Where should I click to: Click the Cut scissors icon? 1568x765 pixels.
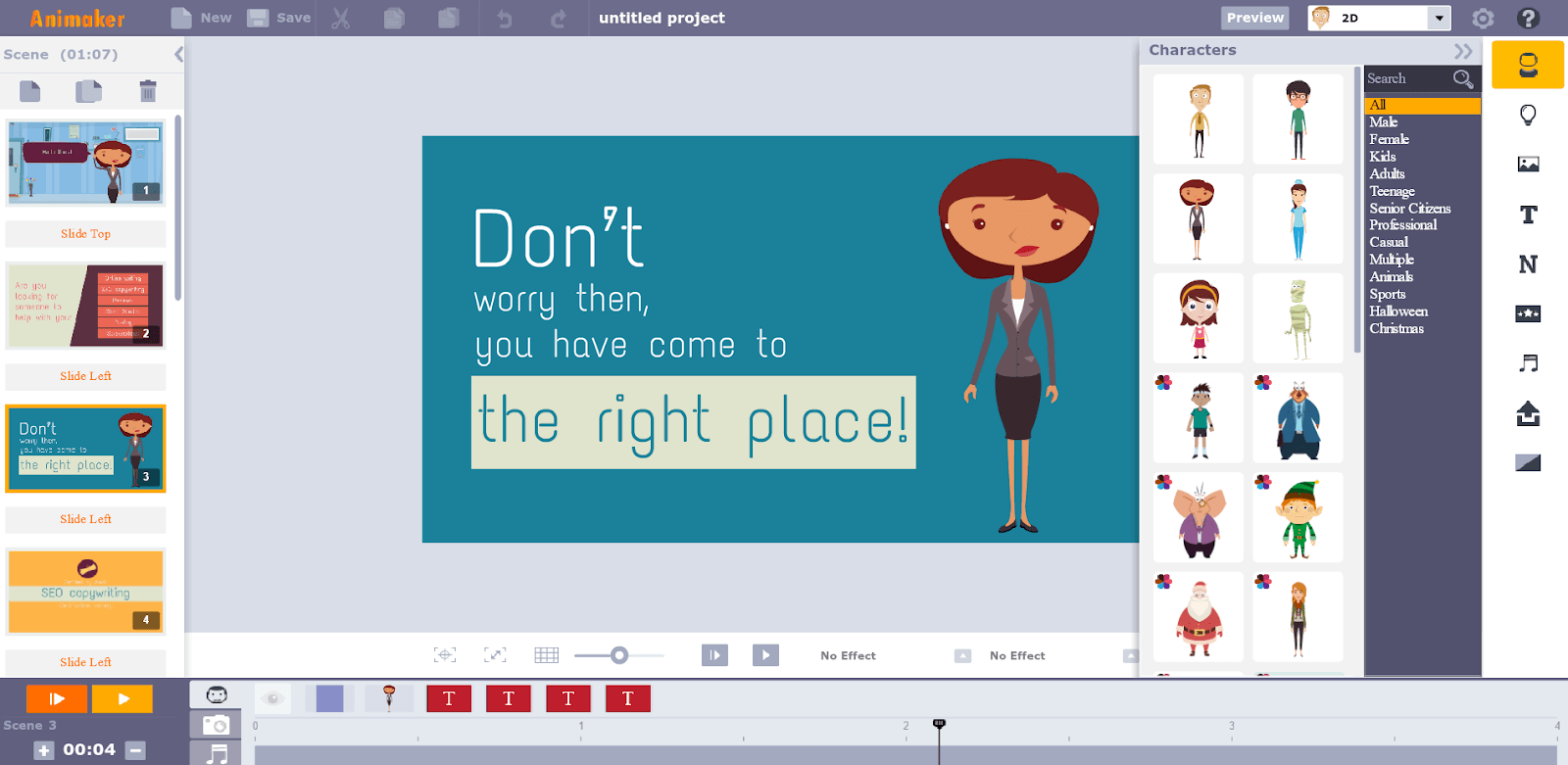coord(340,18)
